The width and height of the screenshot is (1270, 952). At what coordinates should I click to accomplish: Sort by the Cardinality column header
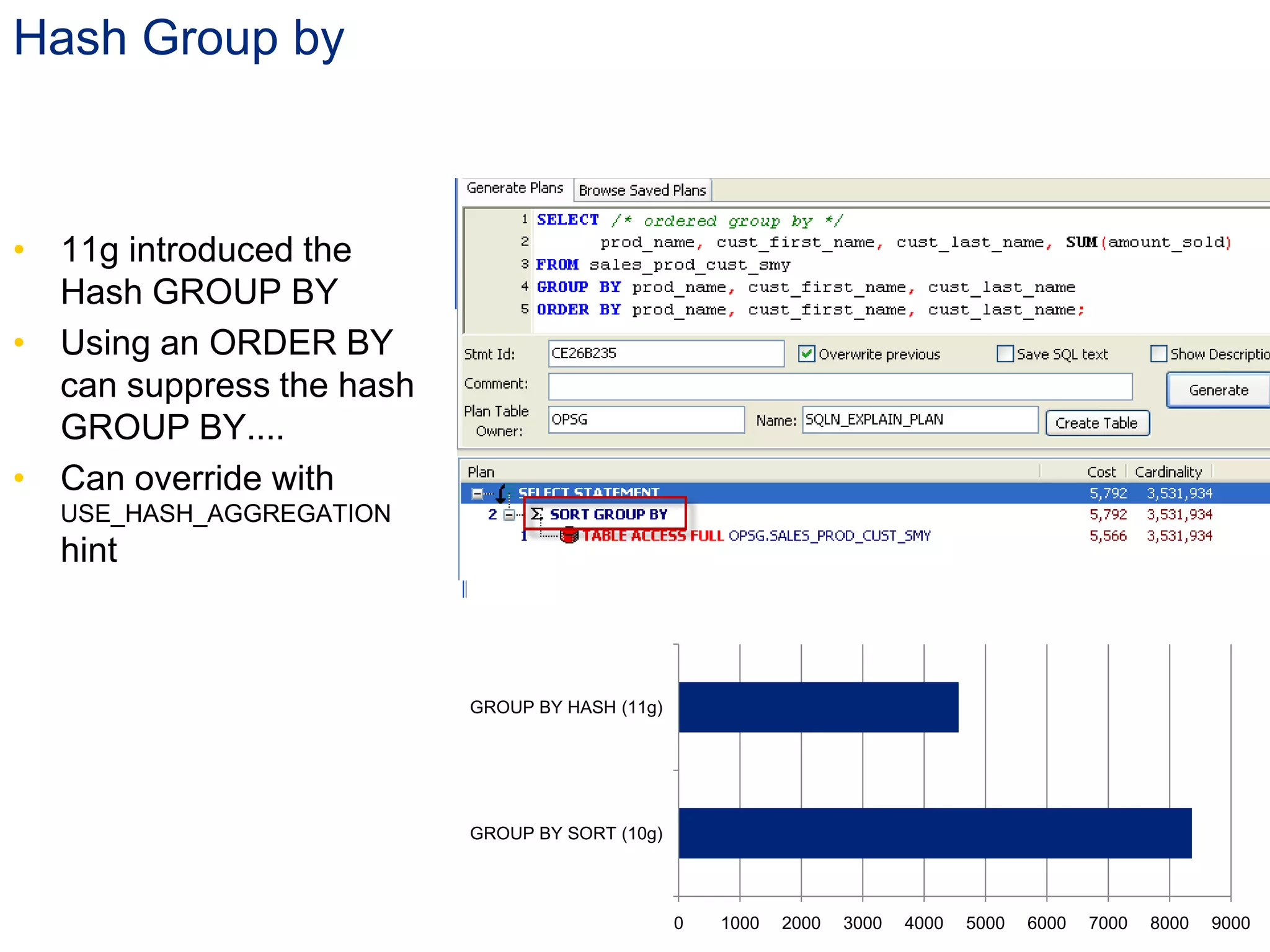[1168, 472]
